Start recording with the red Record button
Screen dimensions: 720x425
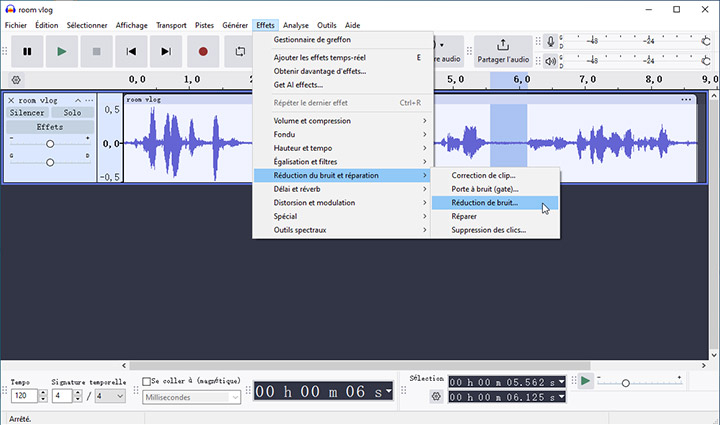coord(203,51)
